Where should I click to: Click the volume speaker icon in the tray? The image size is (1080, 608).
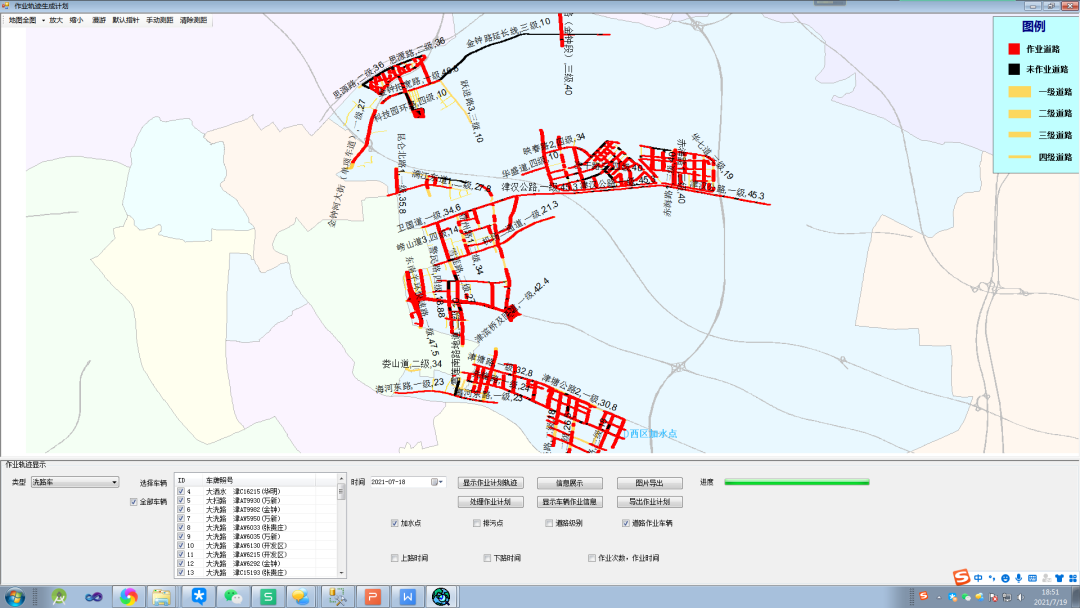point(1021,597)
